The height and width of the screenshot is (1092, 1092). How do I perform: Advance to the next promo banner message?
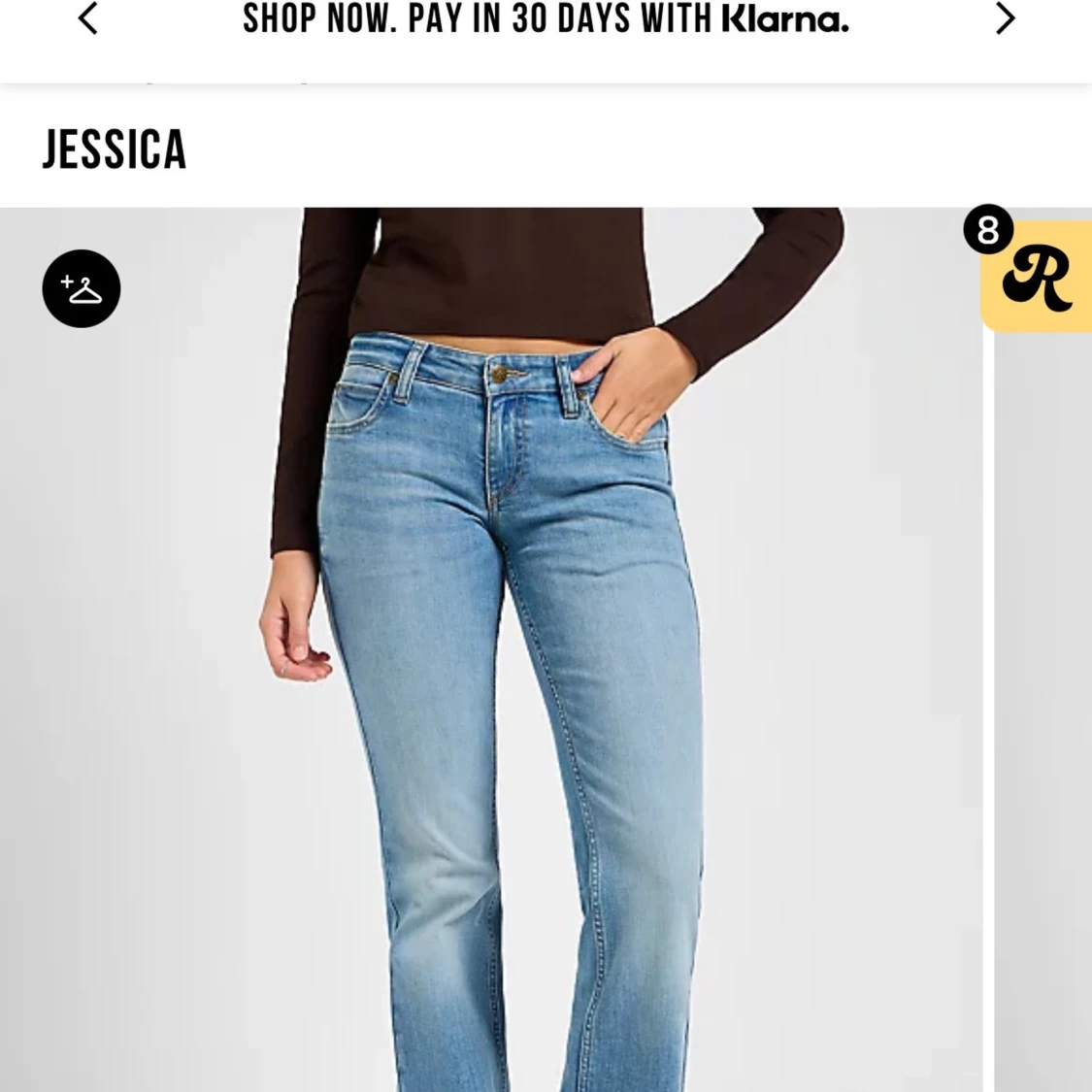pos(1005,18)
